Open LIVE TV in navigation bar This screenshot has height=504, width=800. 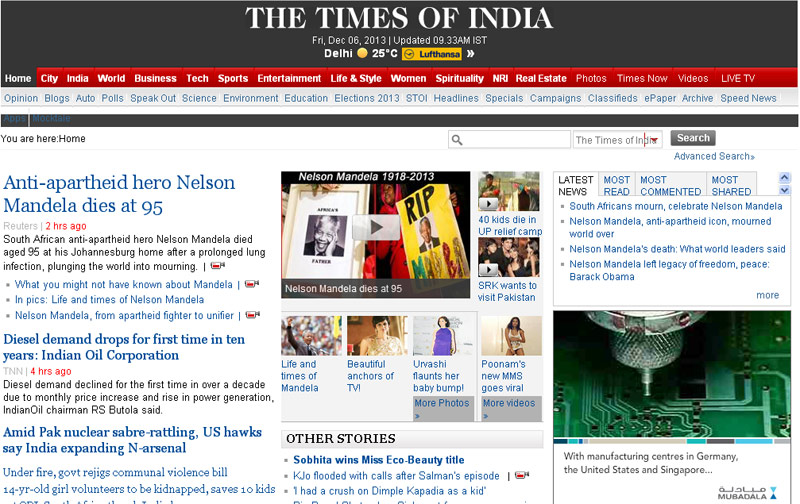738,78
